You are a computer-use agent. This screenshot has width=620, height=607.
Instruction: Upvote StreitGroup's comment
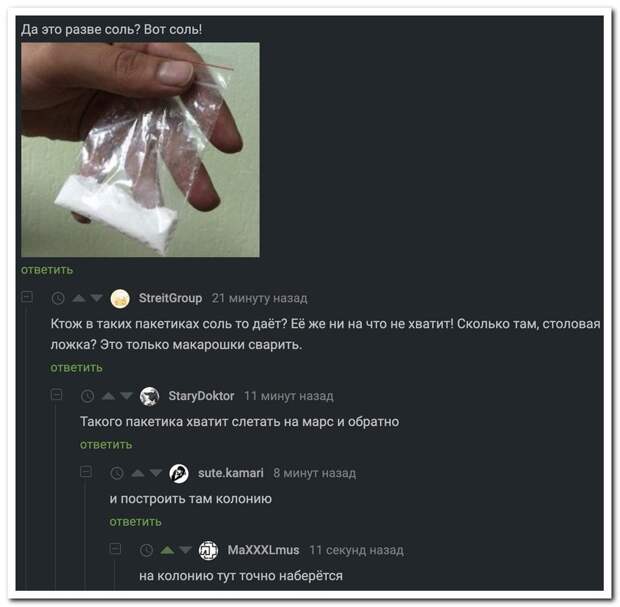coord(79,298)
